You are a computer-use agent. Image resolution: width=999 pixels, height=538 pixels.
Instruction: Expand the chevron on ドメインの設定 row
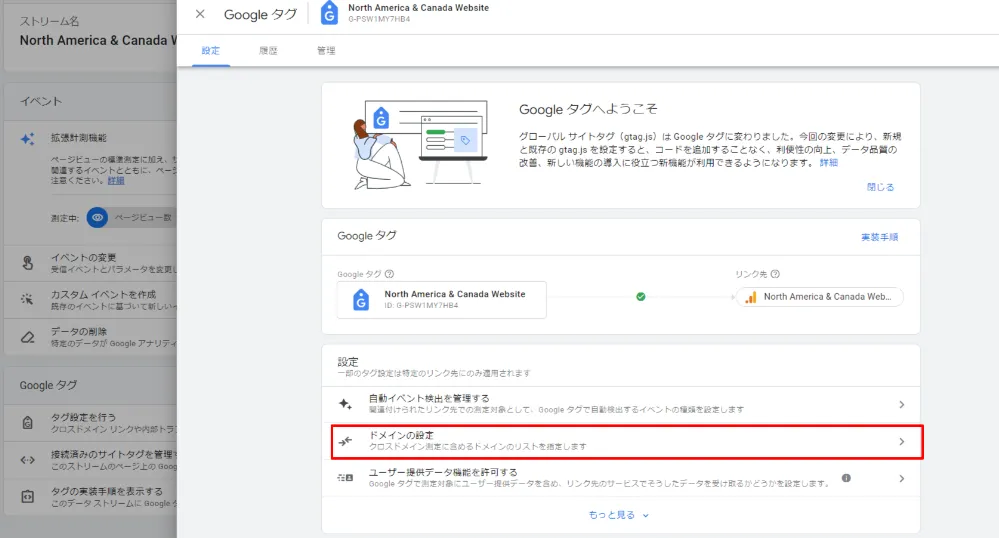(x=902, y=441)
